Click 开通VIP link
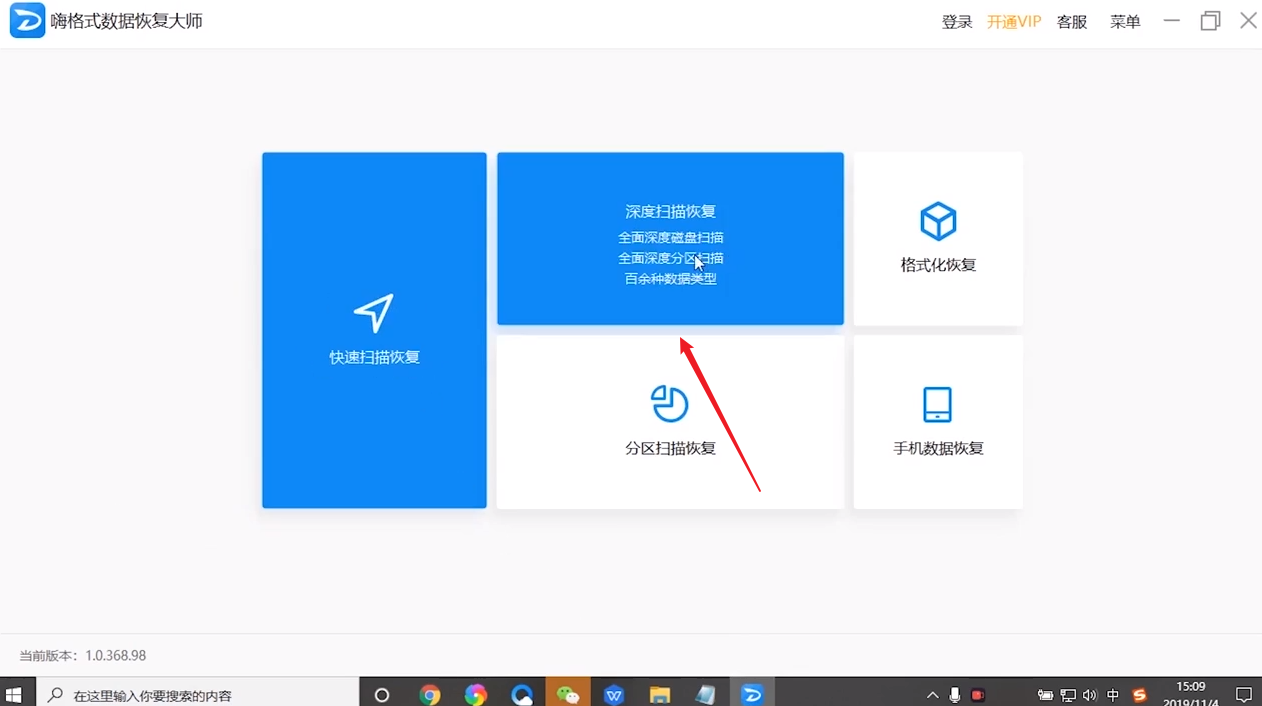Screen dimensions: 1262x706 pyautogui.click(x=1014, y=22)
